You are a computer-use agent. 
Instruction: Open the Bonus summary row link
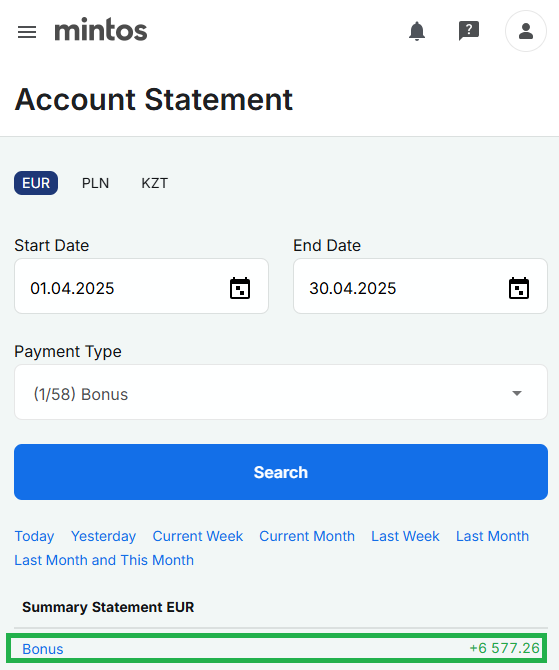43,649
